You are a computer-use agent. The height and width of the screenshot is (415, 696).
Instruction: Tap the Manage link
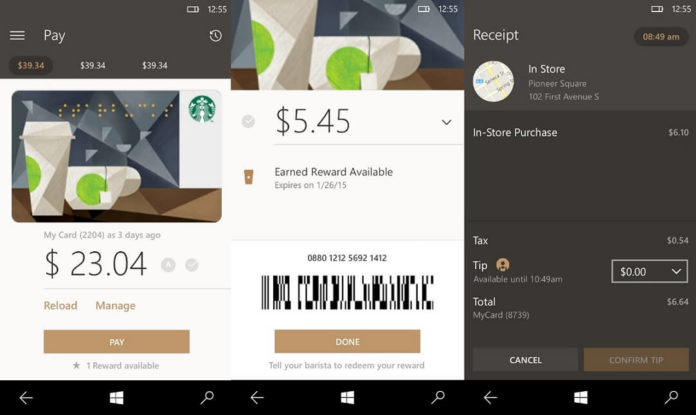coord(115,305)
